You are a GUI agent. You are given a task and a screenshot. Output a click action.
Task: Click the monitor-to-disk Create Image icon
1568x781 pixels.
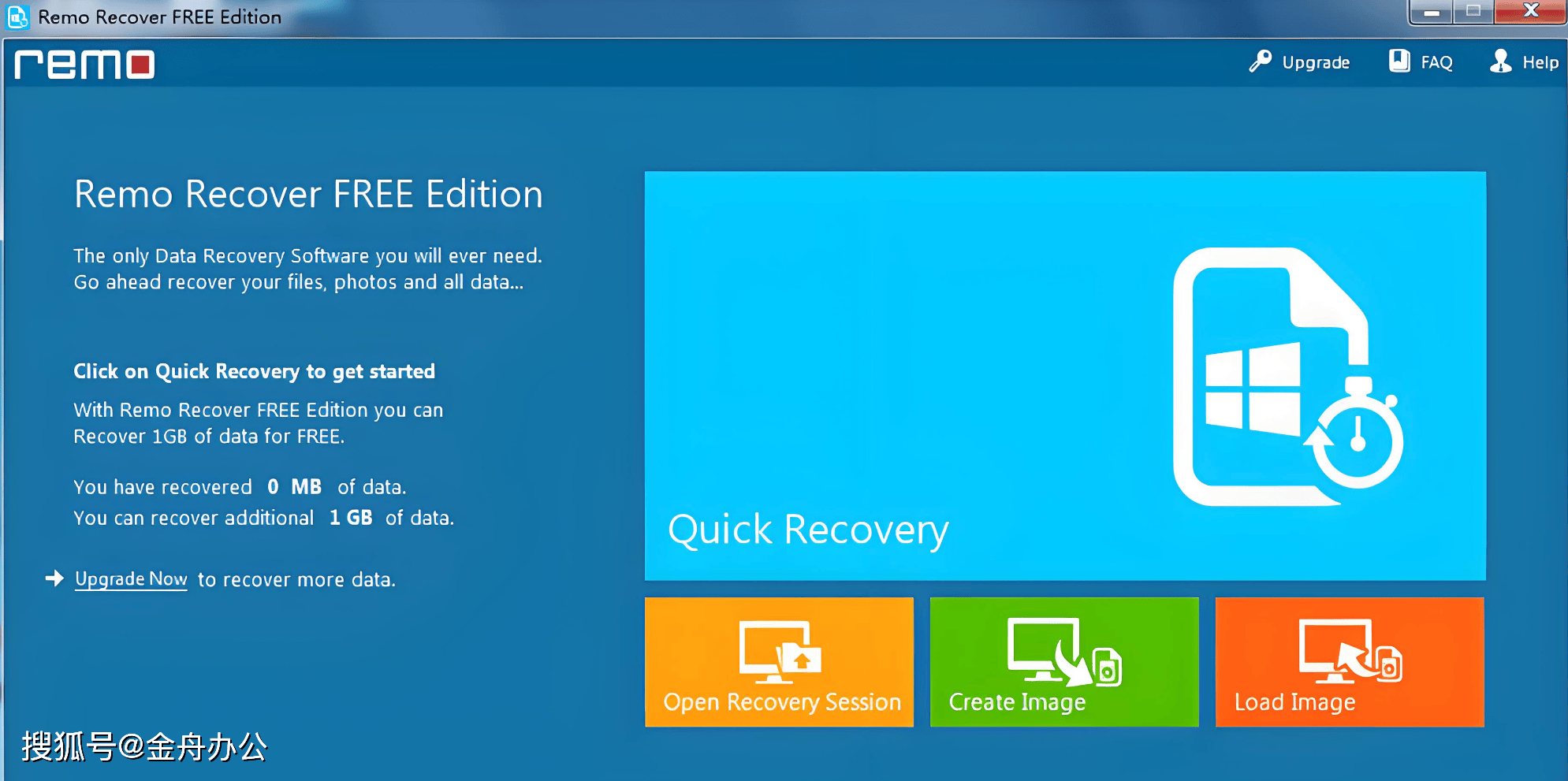pyautogui.click(x=1064, y=651)
